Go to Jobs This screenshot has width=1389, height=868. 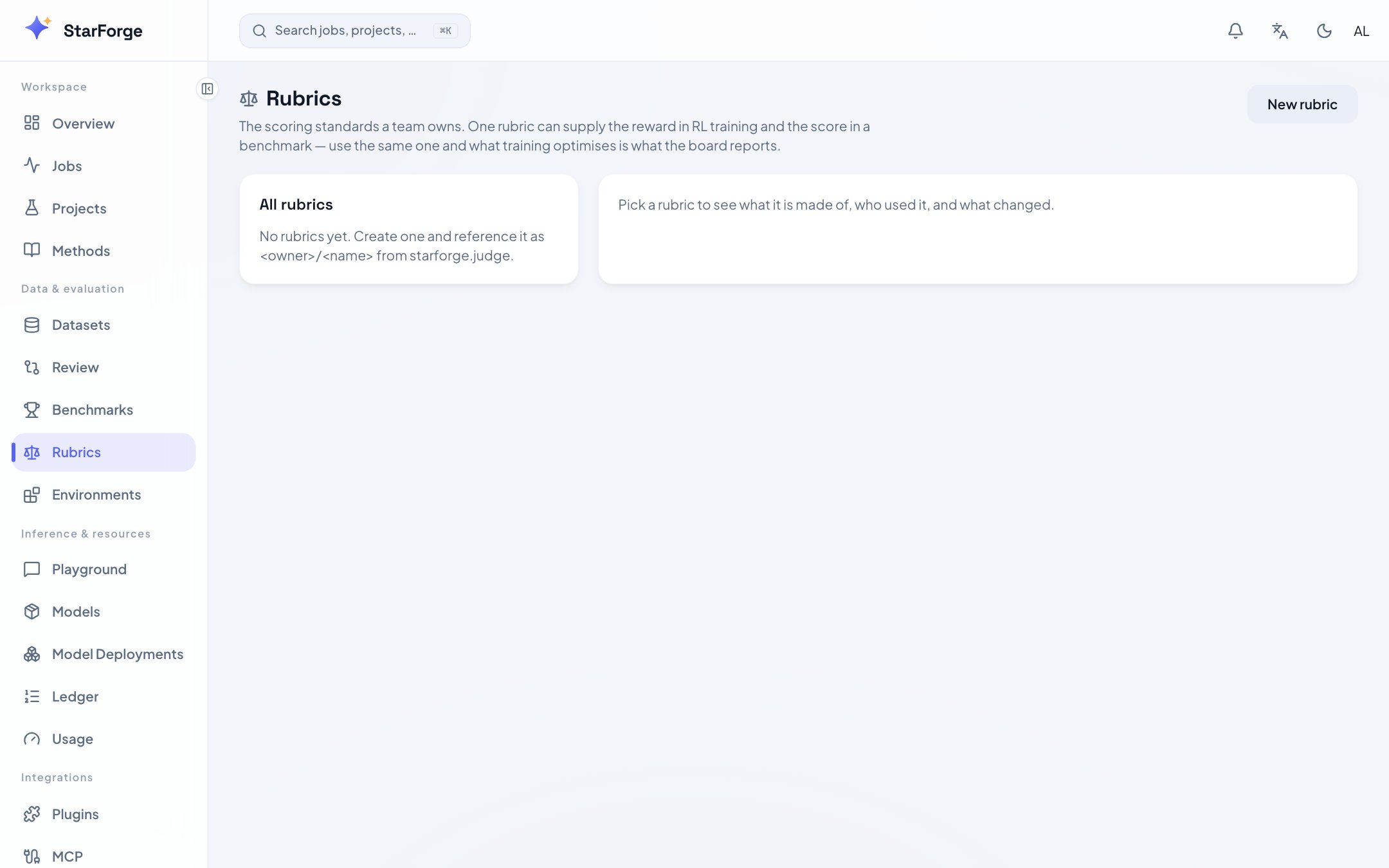[x=104, y=166]
